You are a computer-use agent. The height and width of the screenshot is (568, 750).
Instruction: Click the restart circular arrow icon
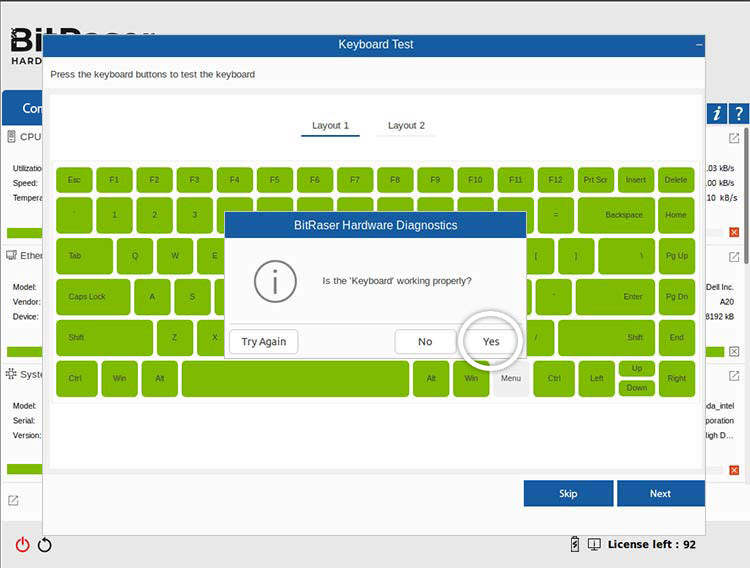click(x=44, y=545)
